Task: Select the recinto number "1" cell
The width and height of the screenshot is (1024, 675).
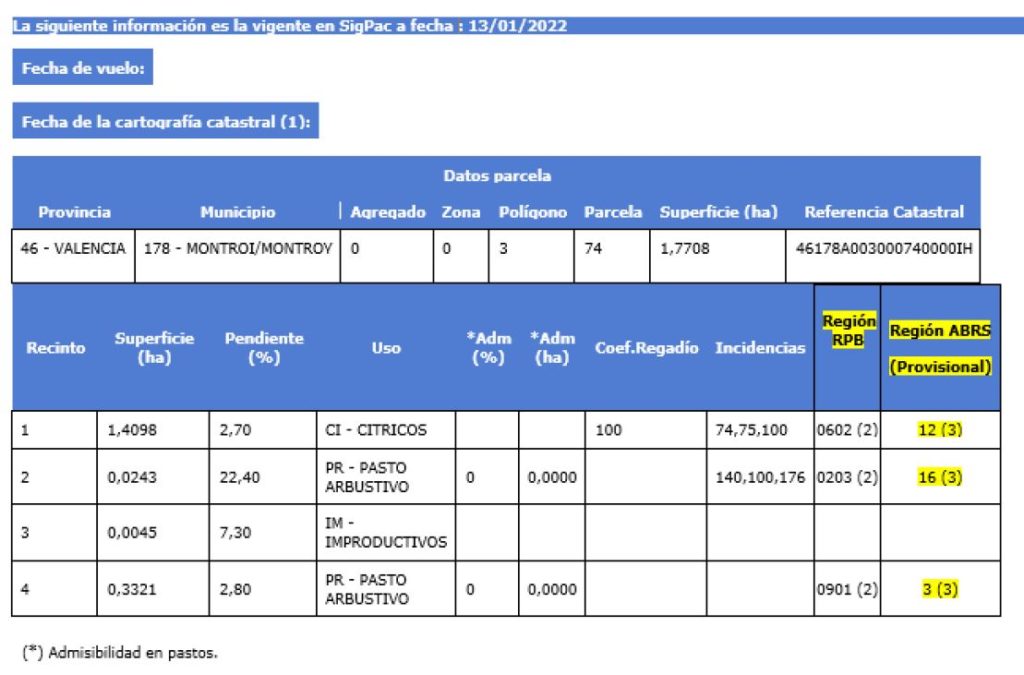Action: pos(54,430)
